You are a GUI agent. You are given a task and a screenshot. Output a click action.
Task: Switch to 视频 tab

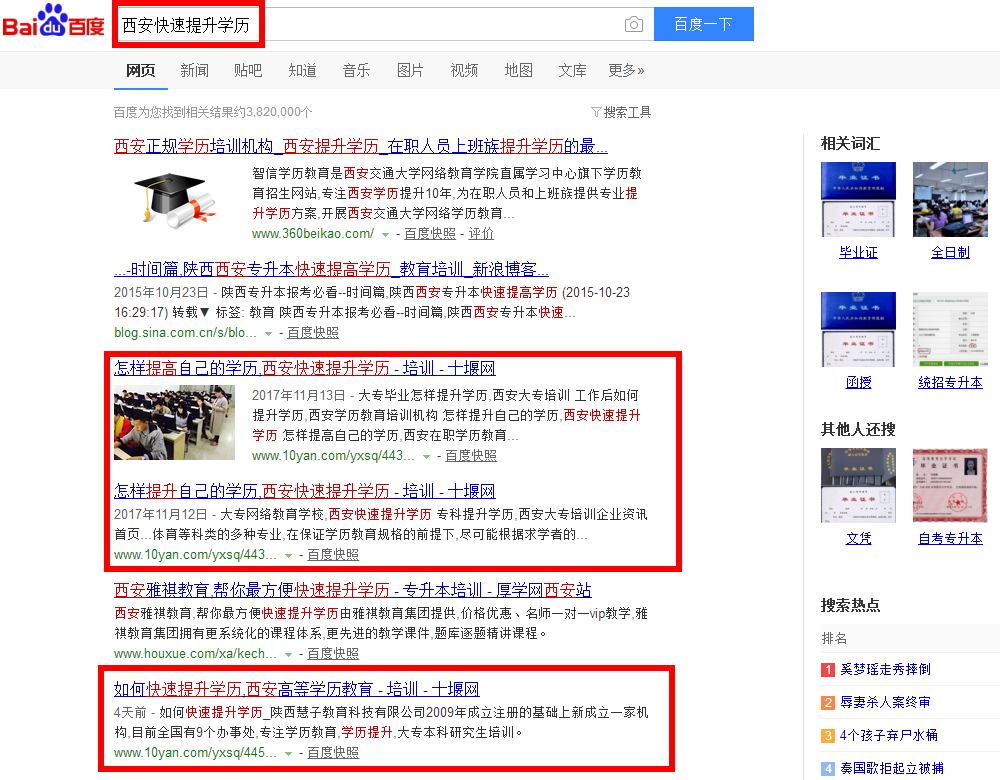tap(464, 70)
